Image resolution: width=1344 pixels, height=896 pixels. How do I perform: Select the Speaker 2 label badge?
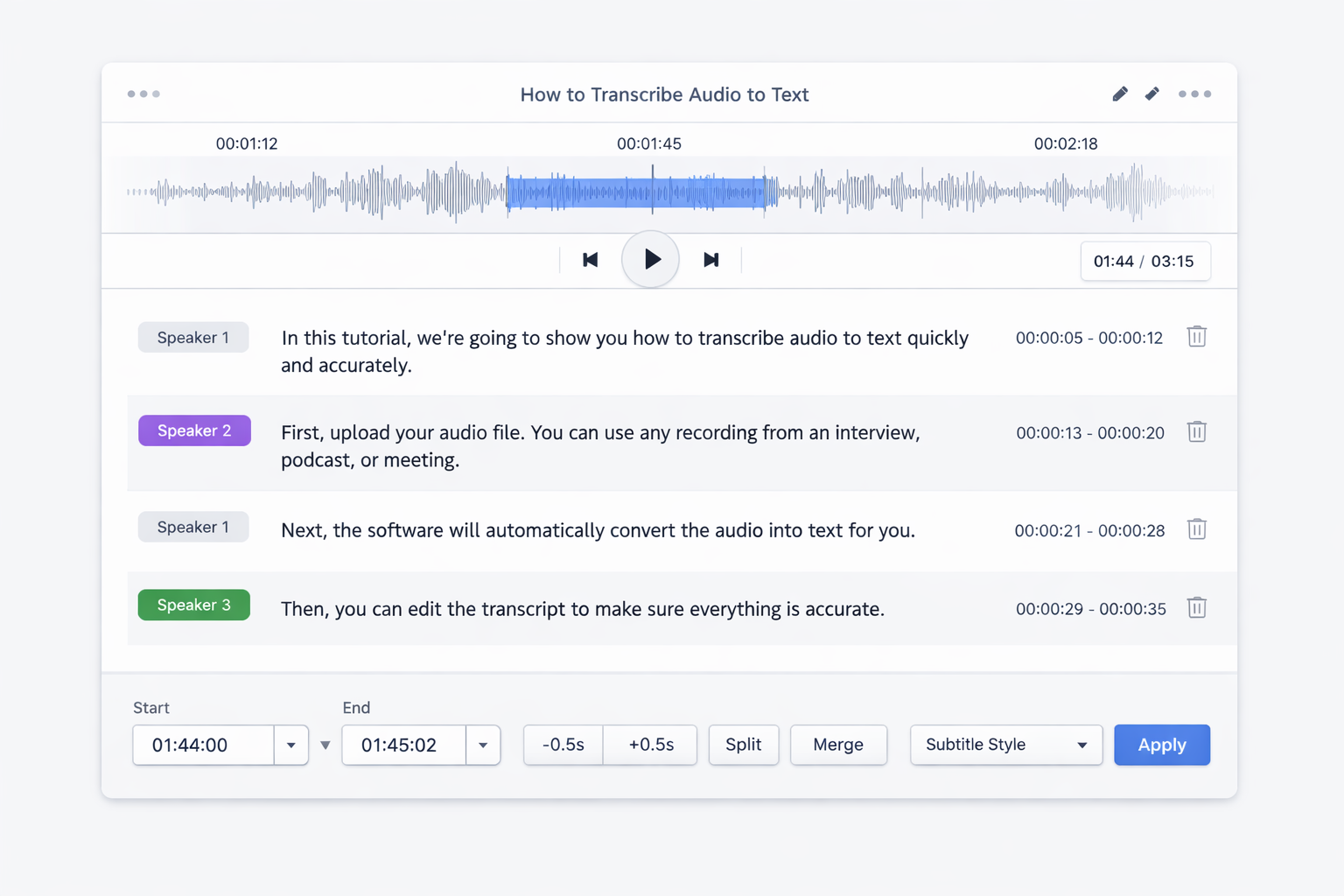193,430
